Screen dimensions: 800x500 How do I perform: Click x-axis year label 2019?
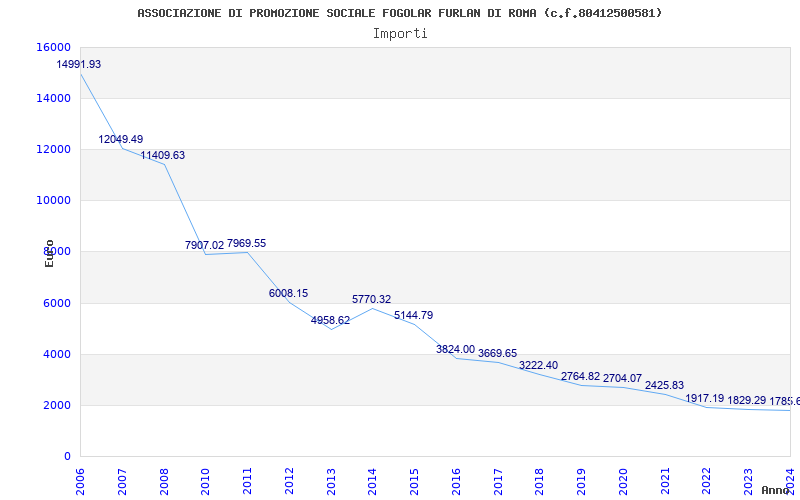coord(582,482)
